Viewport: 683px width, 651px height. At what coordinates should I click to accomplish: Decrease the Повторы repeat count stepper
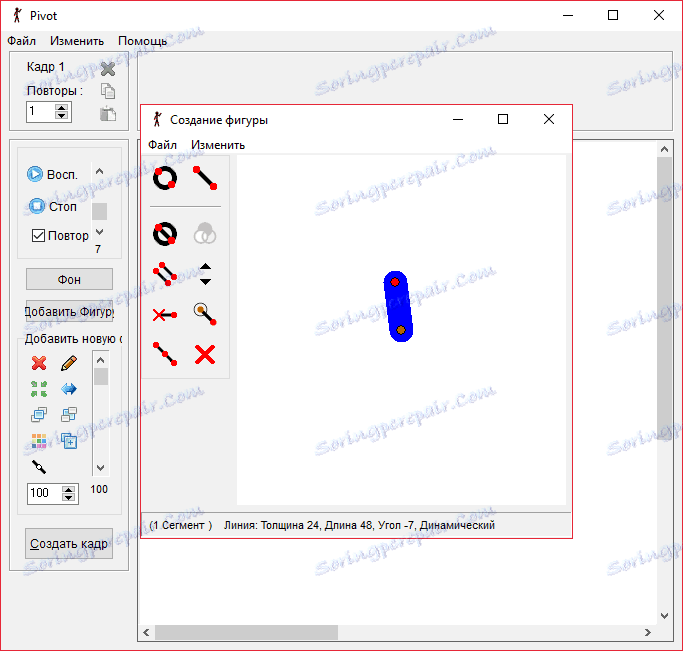click(61, 115)
